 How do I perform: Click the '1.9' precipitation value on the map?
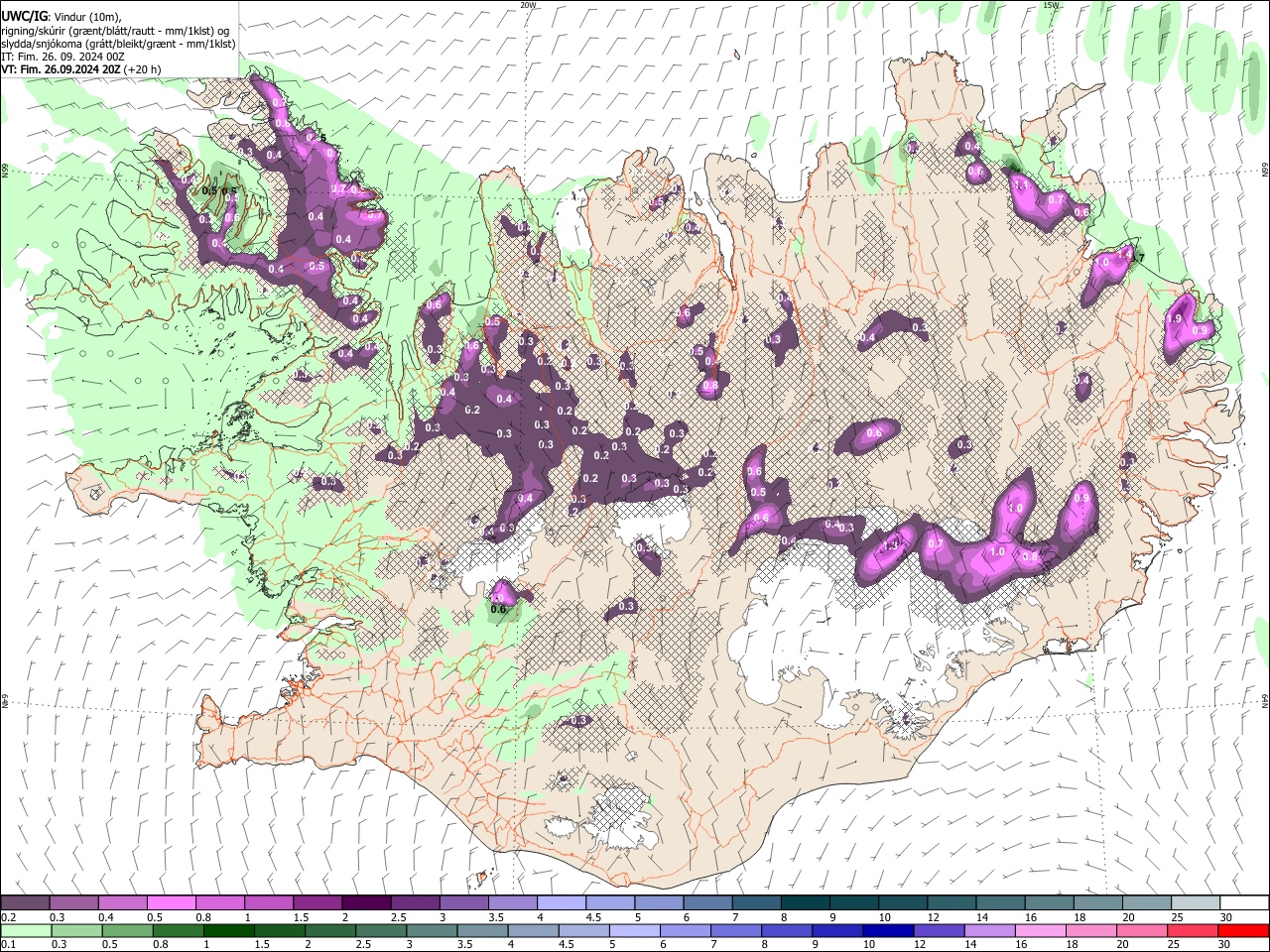click(x=1175, y=318)
